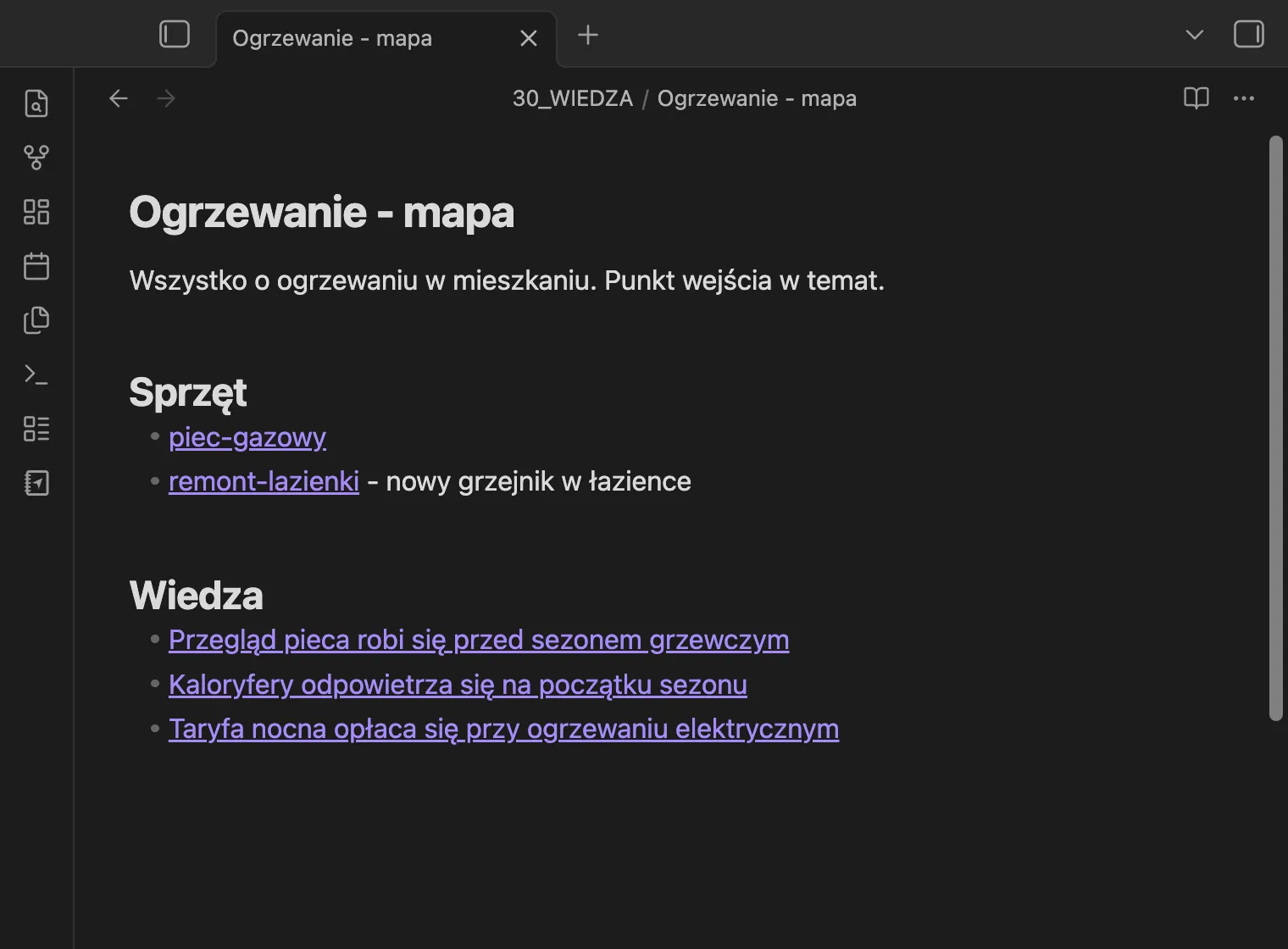The image size is (1288, 949).
Task: Open Kaloryfery odpowietrza się link
Action: 458,685
